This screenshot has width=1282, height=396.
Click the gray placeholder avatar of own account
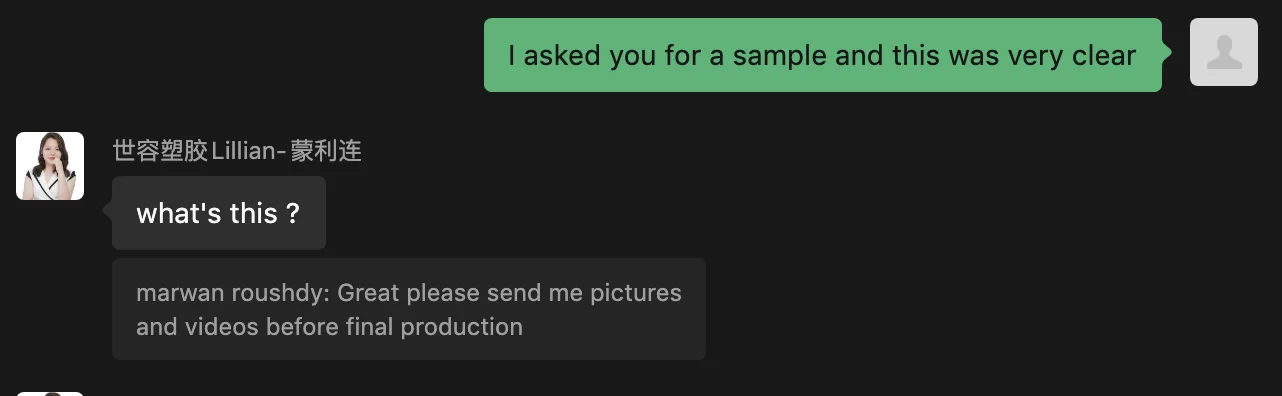[1224, 52]
